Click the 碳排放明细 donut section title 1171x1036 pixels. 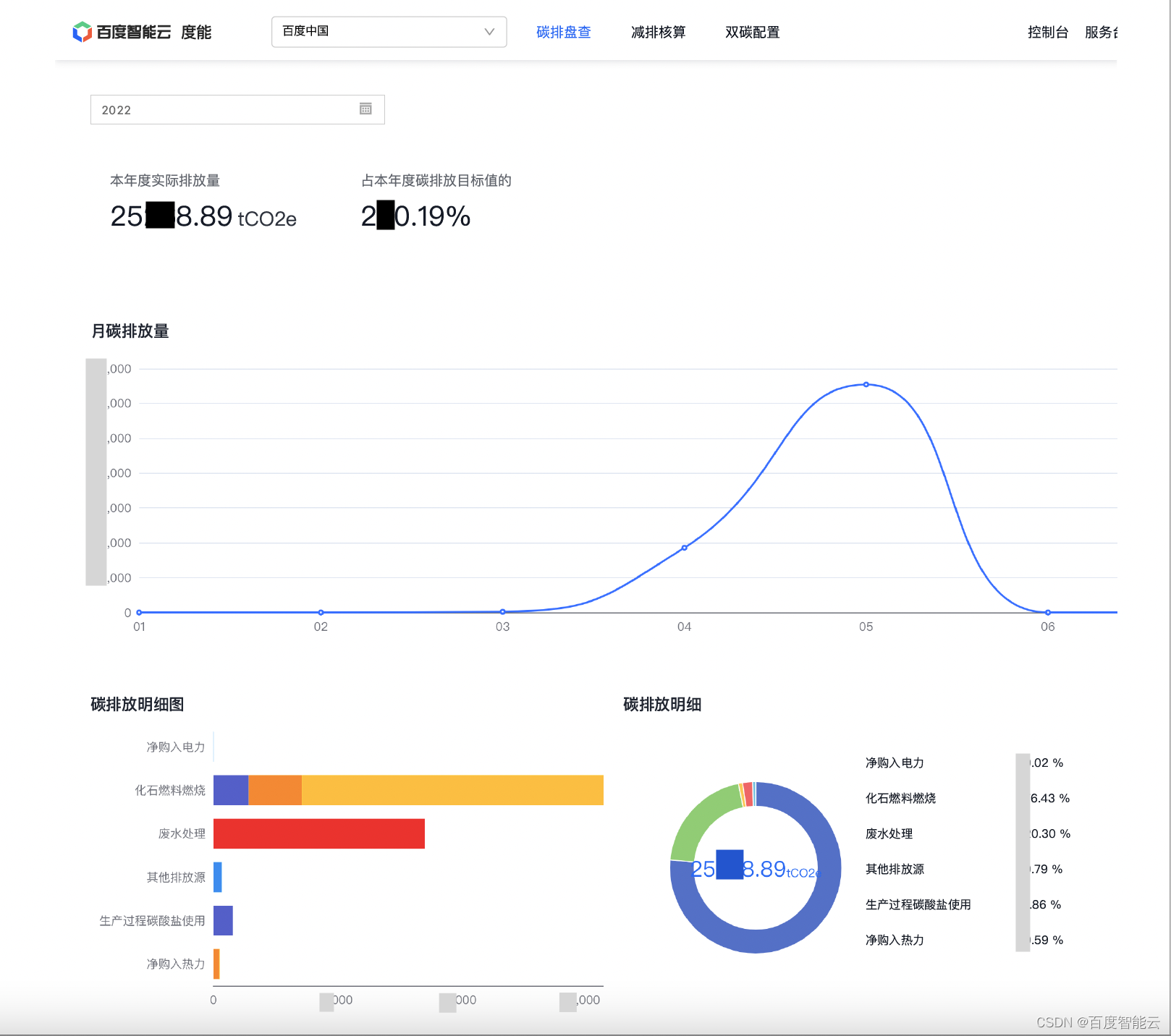pyautogui.click(x=662, y=704)
